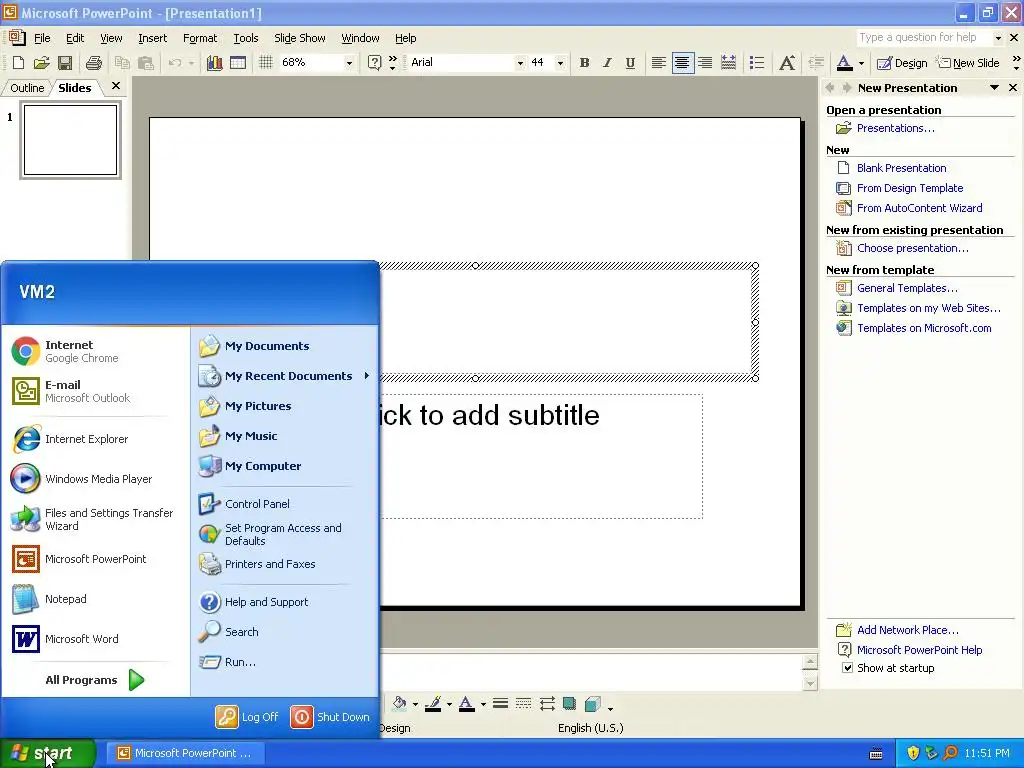Click the Distribute text alignment icon
The width and height of the screenshot is (1024, 768).
click(x=728, y=63)
